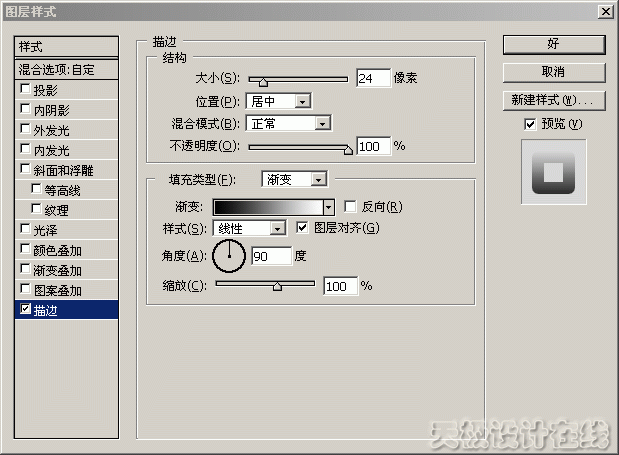The height and width of the screenshot is (455, 619).
Task: Select the 内阴影 style row label
Action: click(x=51, y=110)
